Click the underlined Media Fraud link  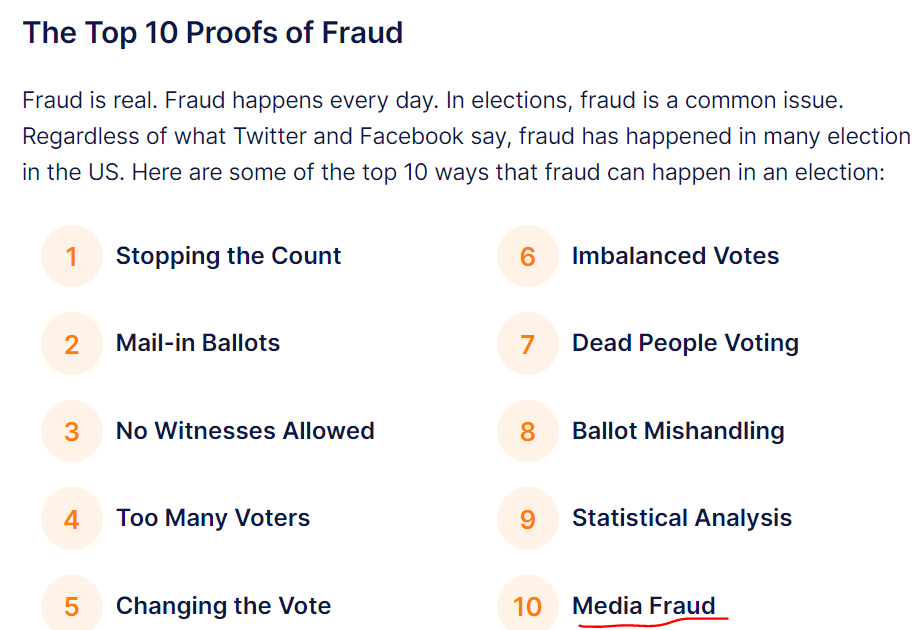[644, 605]
